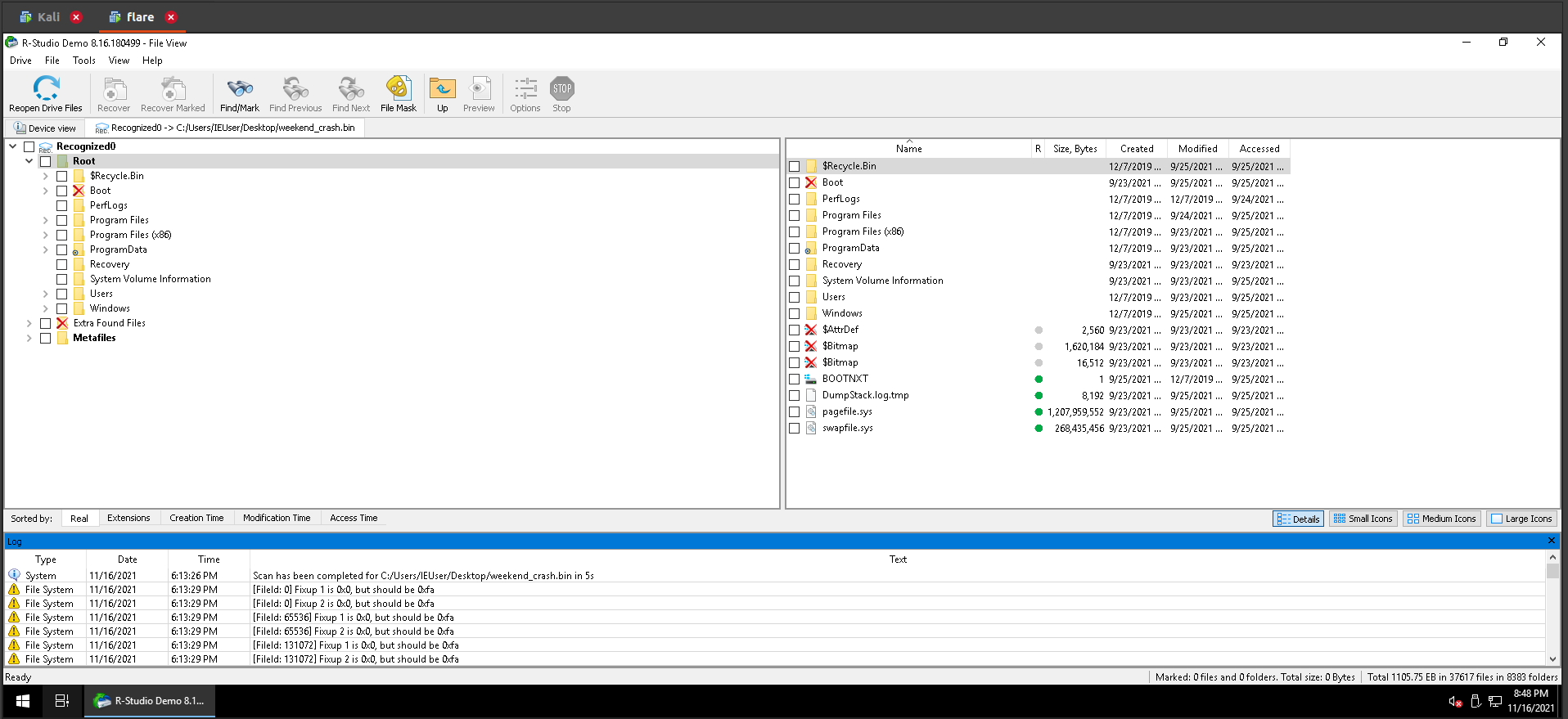Viewport: 1568px width, 719px height.
Task: Mark the Users checkbox in tree
Action: pyautogui.click(x=62, y=294)
